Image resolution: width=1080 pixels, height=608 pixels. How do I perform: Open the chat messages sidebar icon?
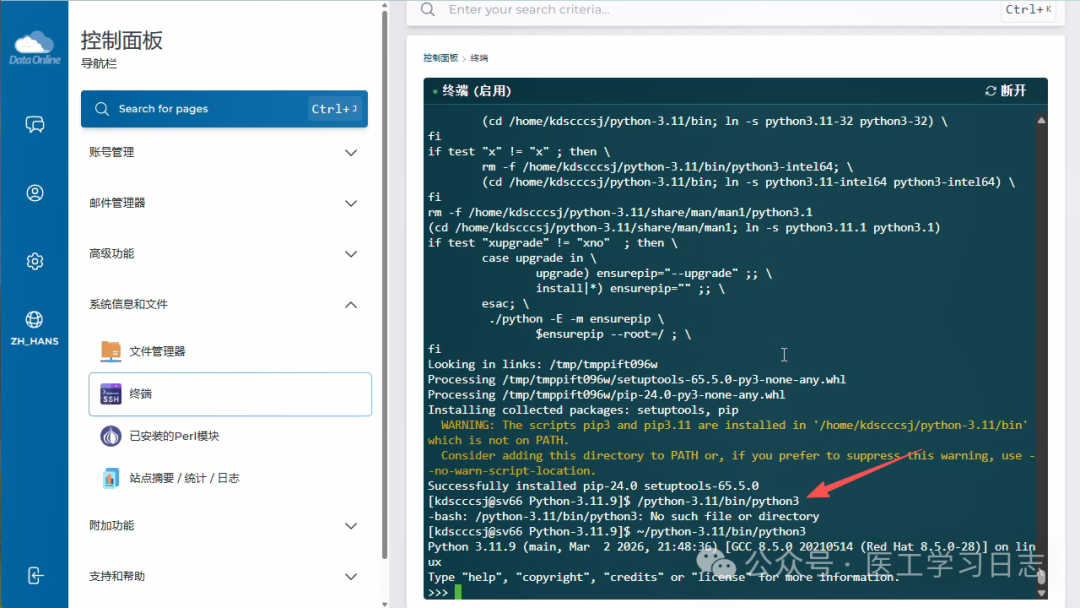pos(35,124)
